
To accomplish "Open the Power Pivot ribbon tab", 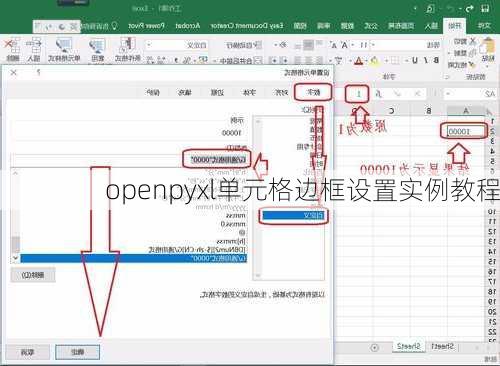I will pos(146,26).
